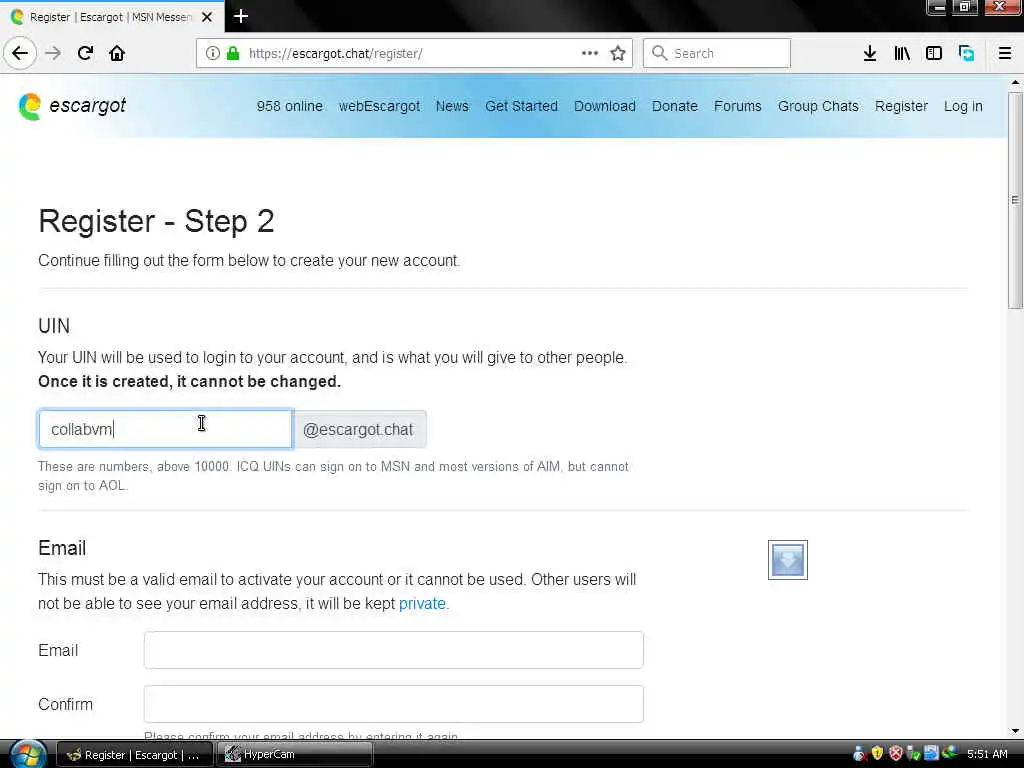The height and width of the screenshot is (768, 1024).
Task: Open the Firefox hamburger menu
Action: click(1005, 53)
